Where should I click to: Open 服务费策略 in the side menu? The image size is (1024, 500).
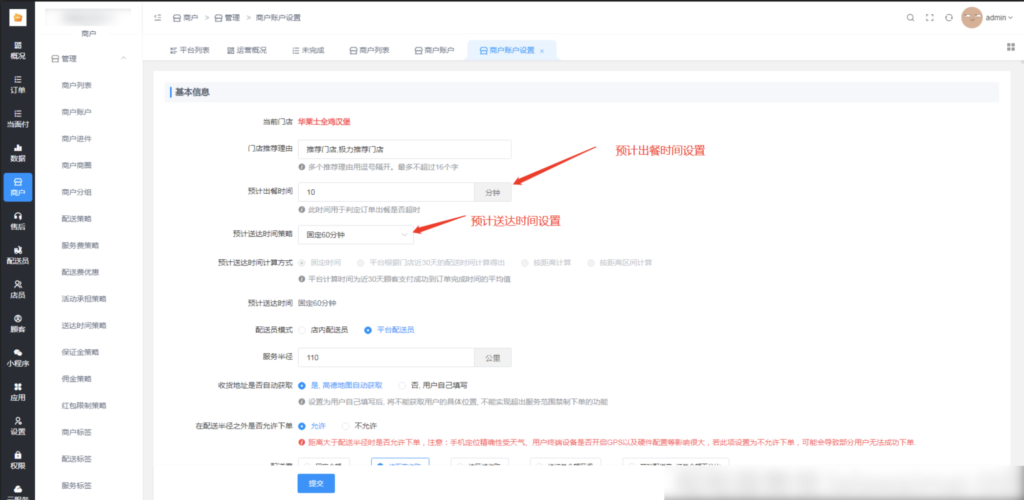[x=80, y=245]
